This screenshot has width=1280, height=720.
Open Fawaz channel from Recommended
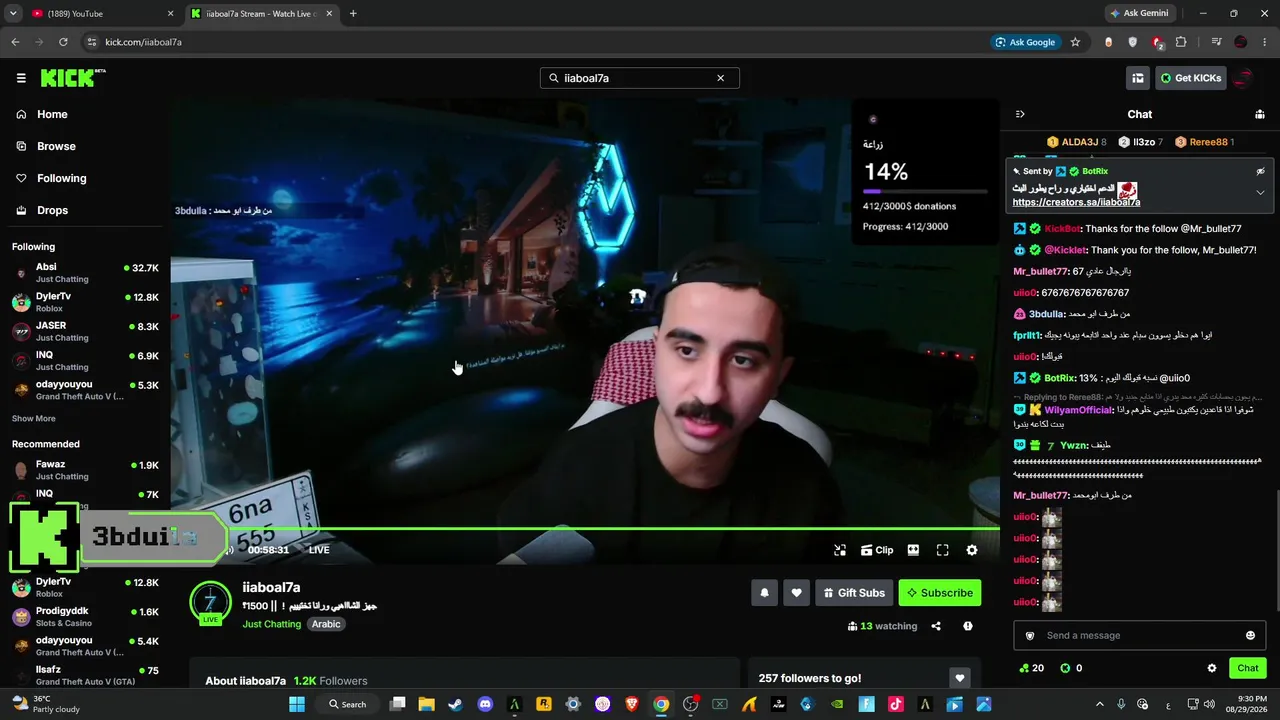coord(85,470)
